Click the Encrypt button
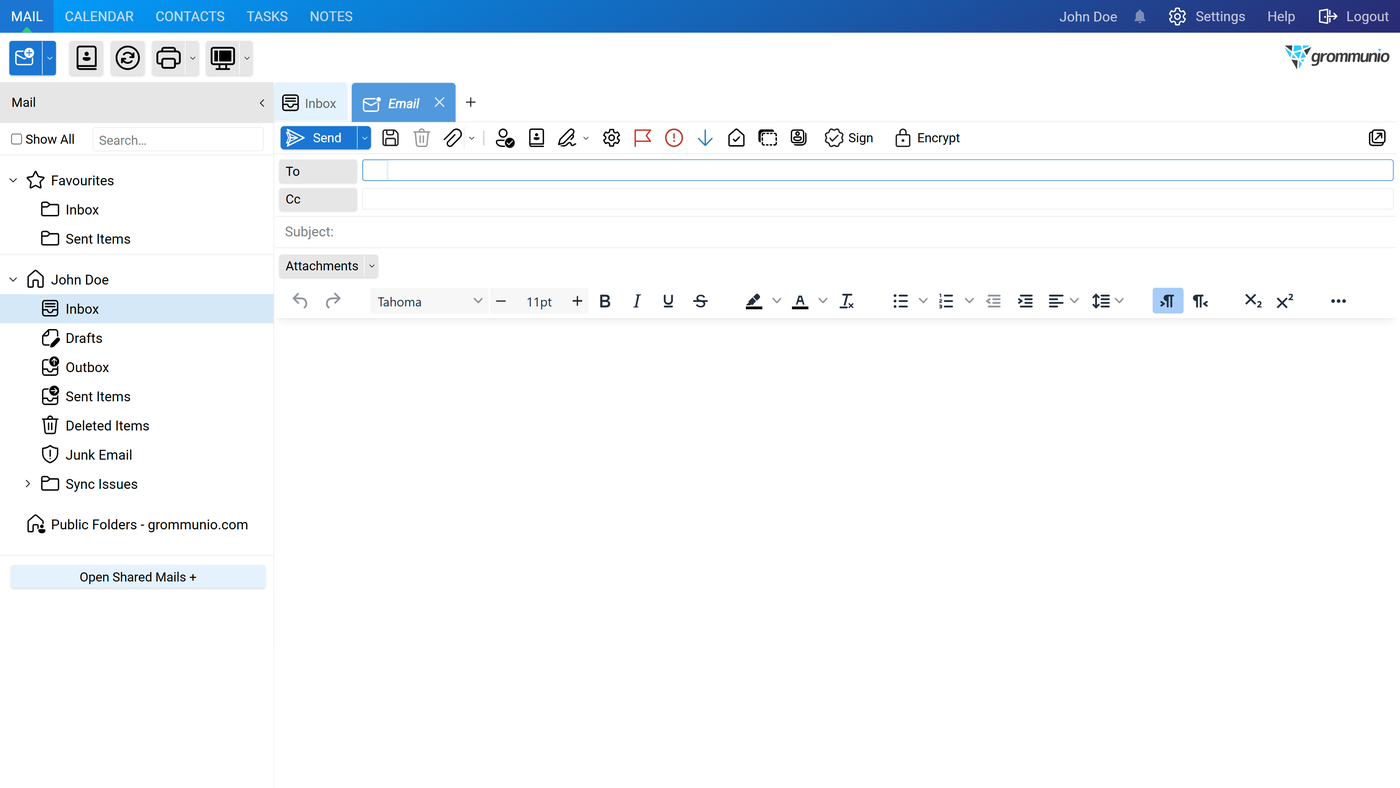The height and width of the screenshot is (788, 1400). tap(927, 138)
